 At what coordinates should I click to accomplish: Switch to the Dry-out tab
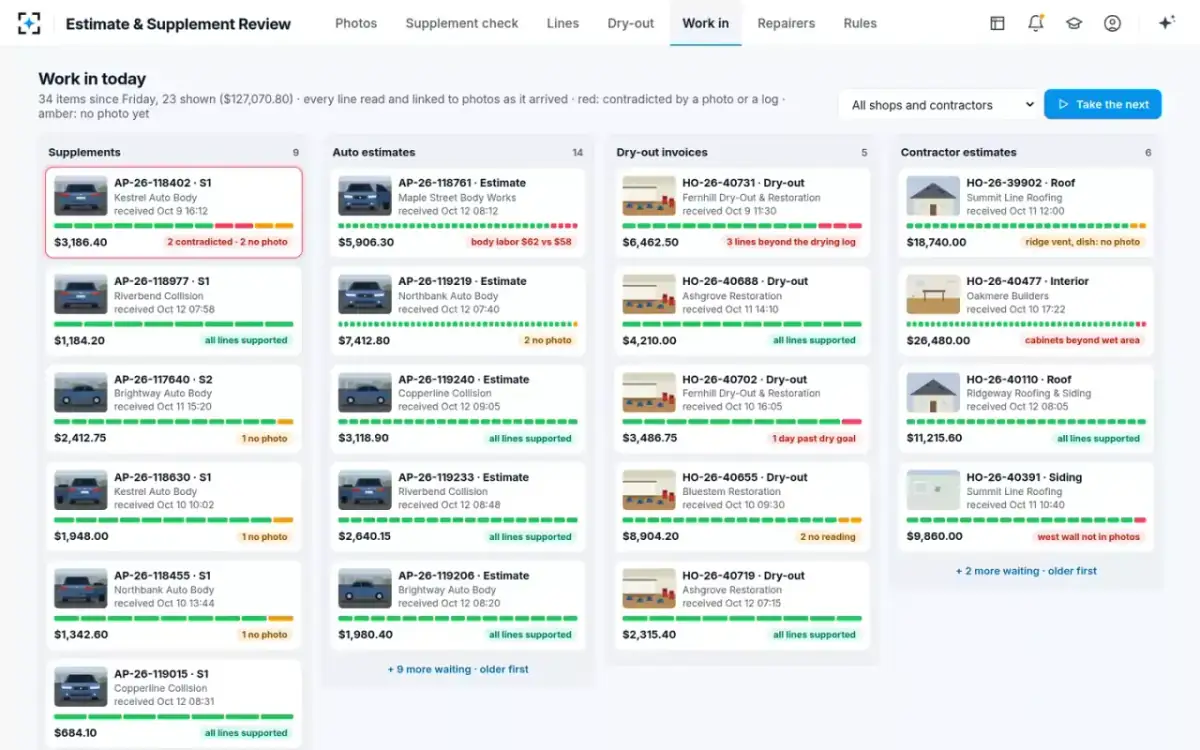631,23
